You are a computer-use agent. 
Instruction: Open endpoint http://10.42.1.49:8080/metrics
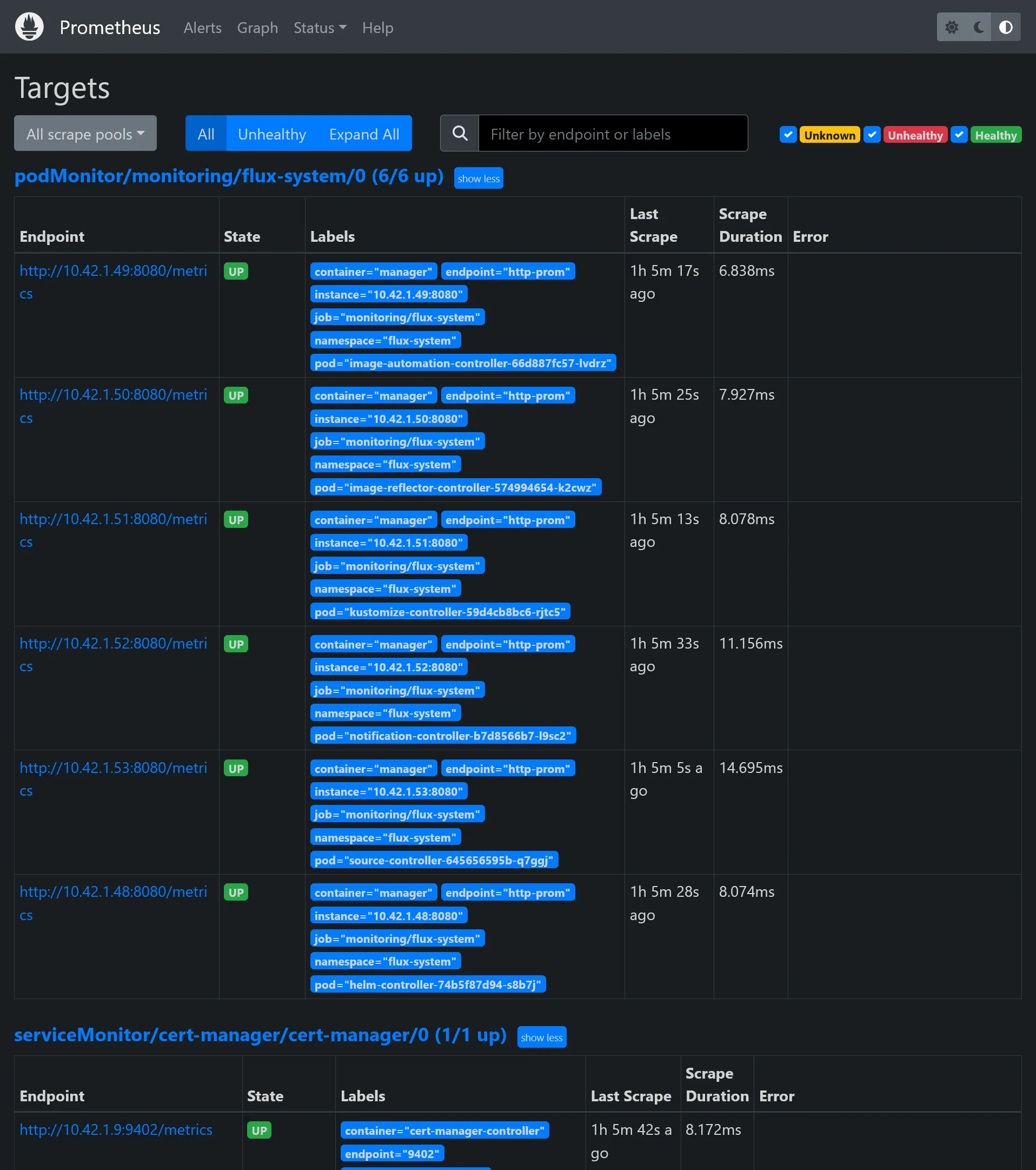[x=112, y=282]
